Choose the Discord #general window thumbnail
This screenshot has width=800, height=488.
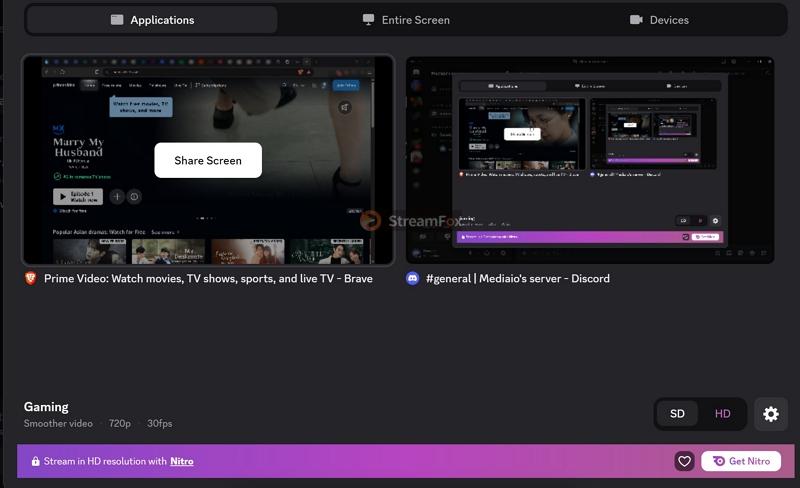pyautogui.click(x=590, y=160)
